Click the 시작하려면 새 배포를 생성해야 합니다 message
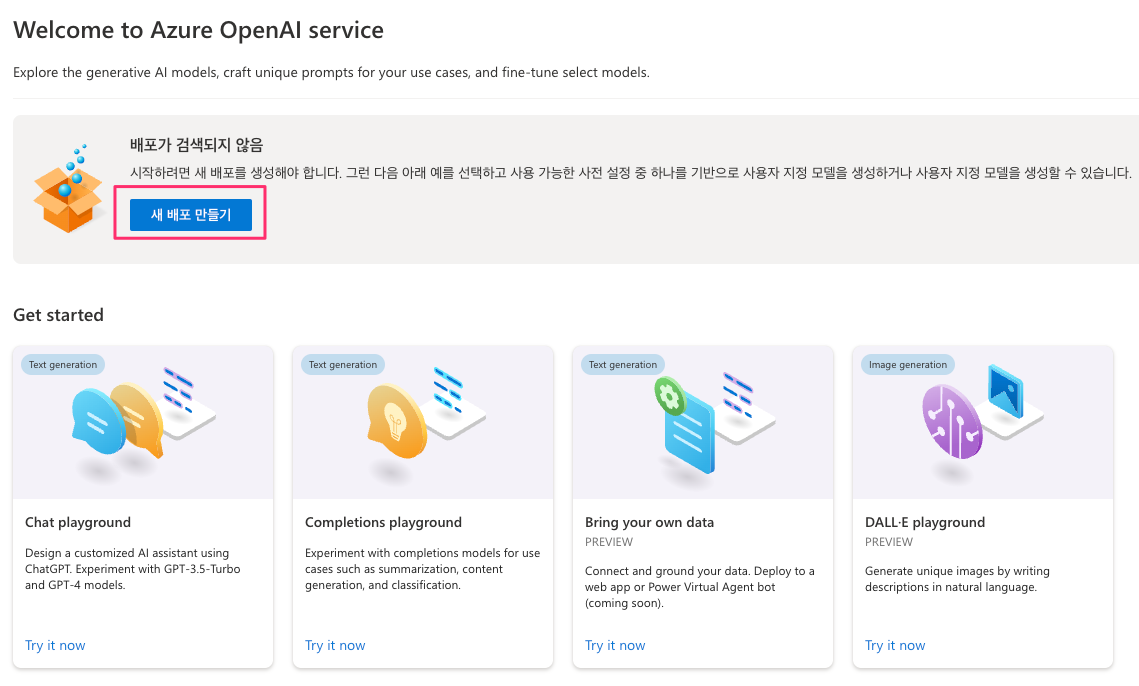This screenshot has height=686, width=1139. point(631,173)
